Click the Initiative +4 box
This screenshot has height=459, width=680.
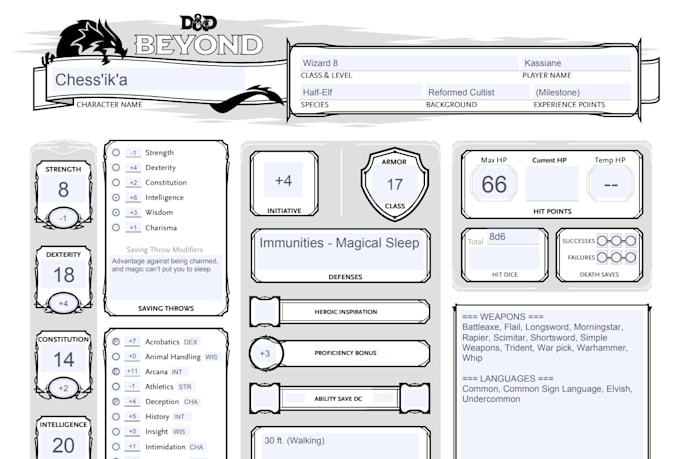(x=283, y=180)
